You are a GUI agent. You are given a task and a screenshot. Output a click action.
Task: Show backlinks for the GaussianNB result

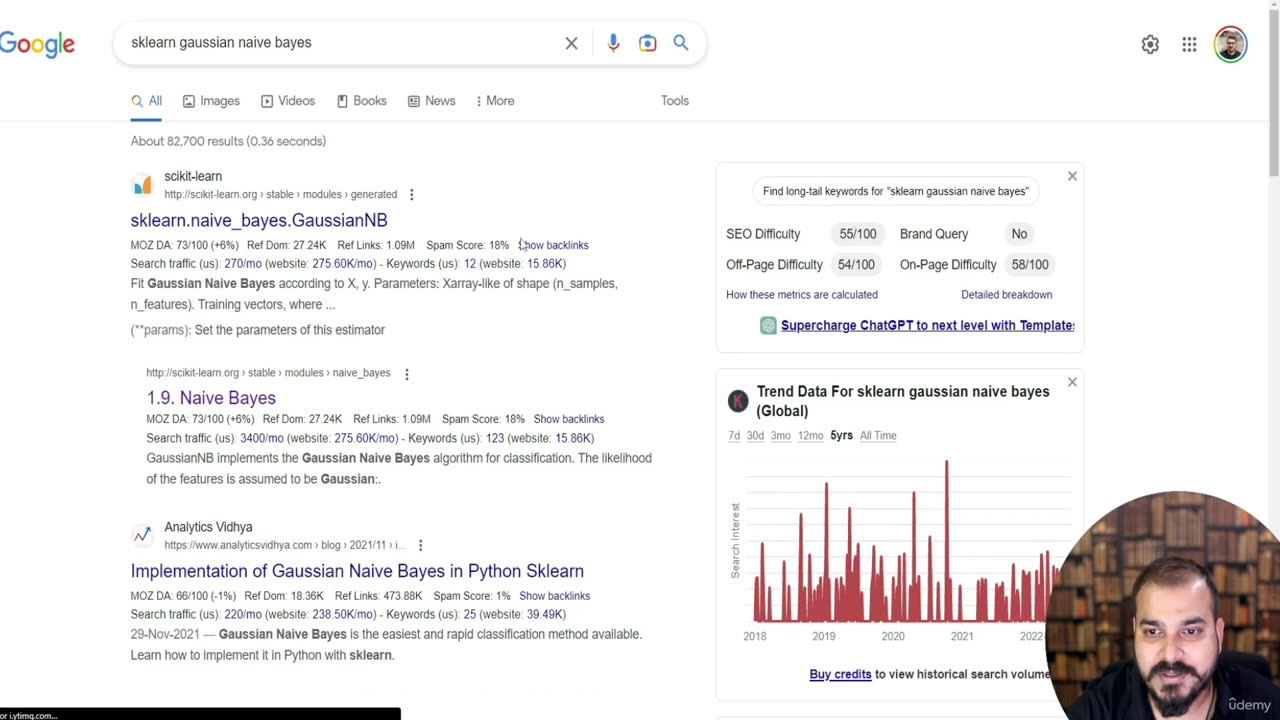tap(554, 245)
